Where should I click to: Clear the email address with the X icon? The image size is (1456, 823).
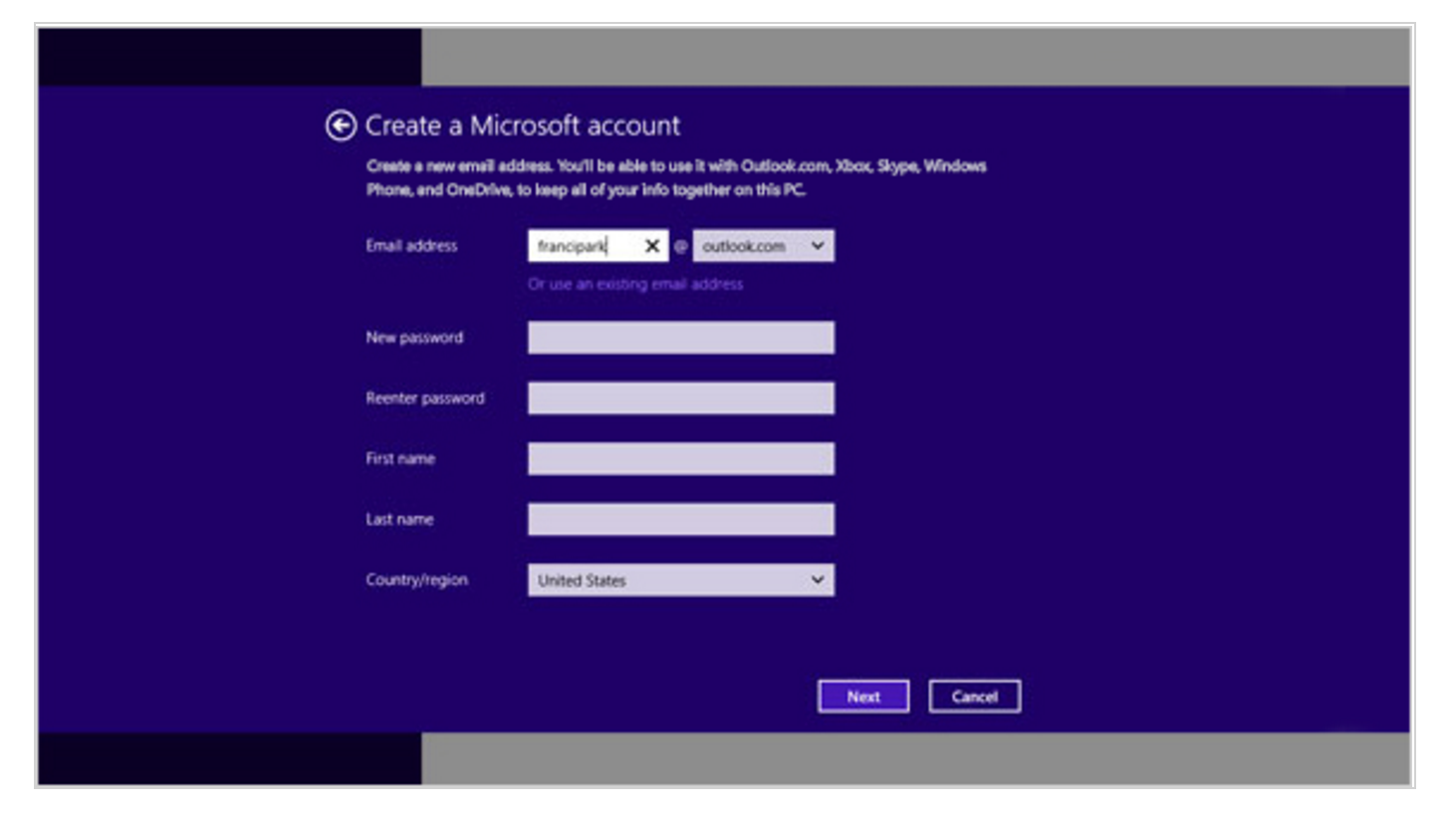click(652, 246)
